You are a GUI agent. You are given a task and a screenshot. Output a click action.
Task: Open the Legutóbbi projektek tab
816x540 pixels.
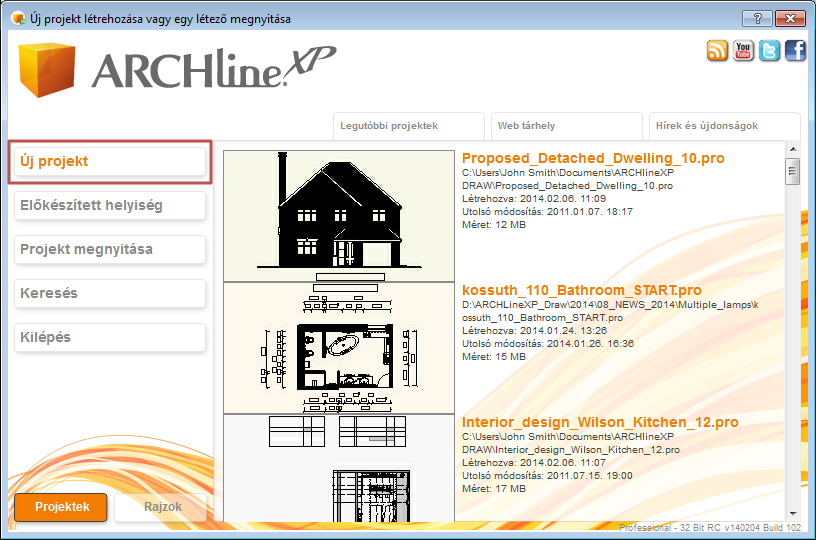(409, 126)
